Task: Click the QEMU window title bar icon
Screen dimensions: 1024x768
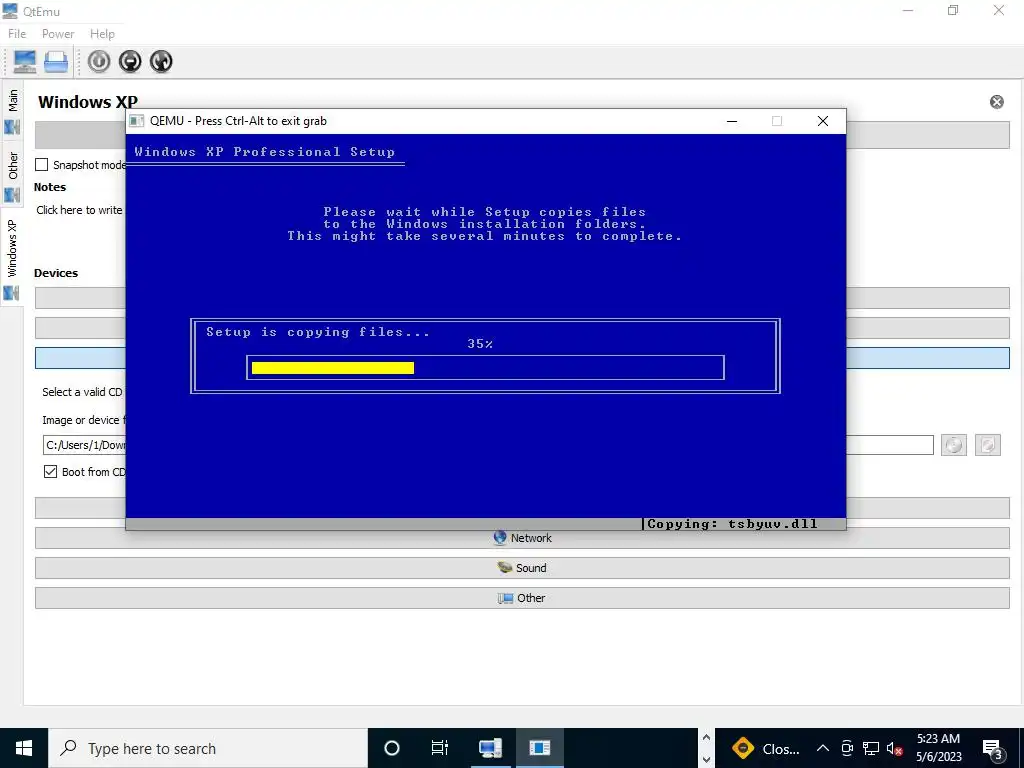Action: click(x=136, y=121)
